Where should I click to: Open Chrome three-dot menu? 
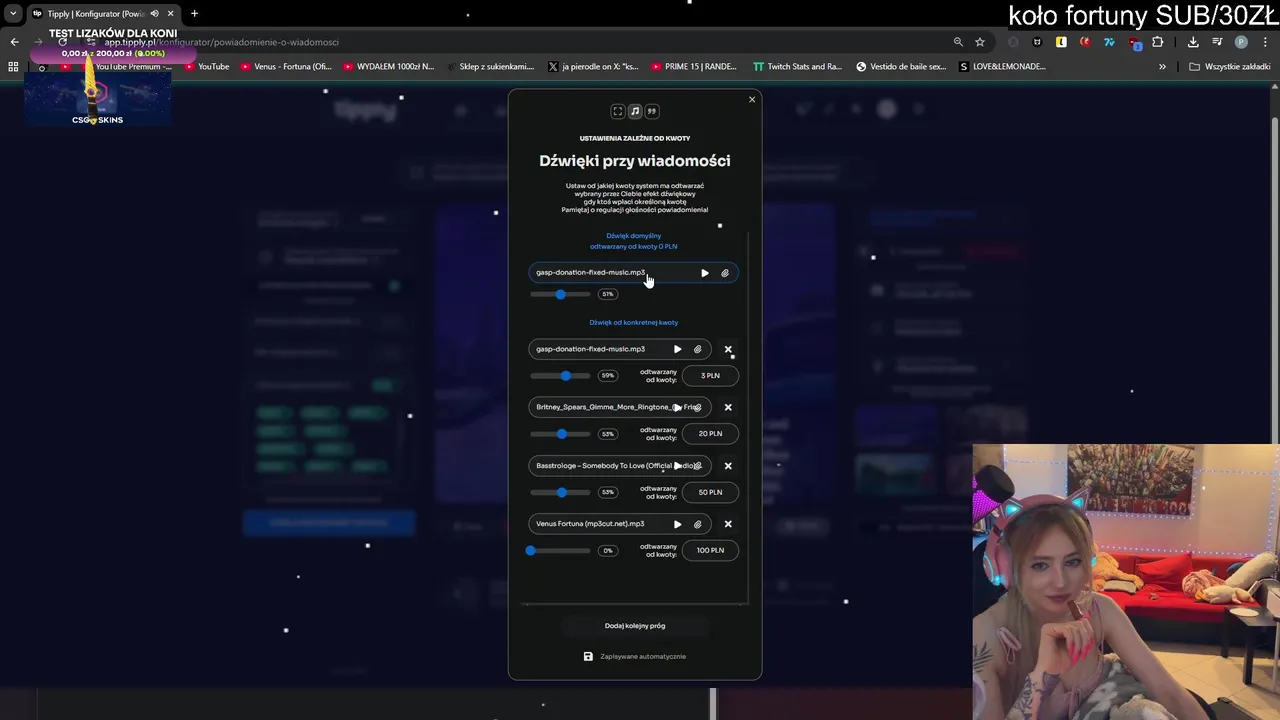point(1265,42)
